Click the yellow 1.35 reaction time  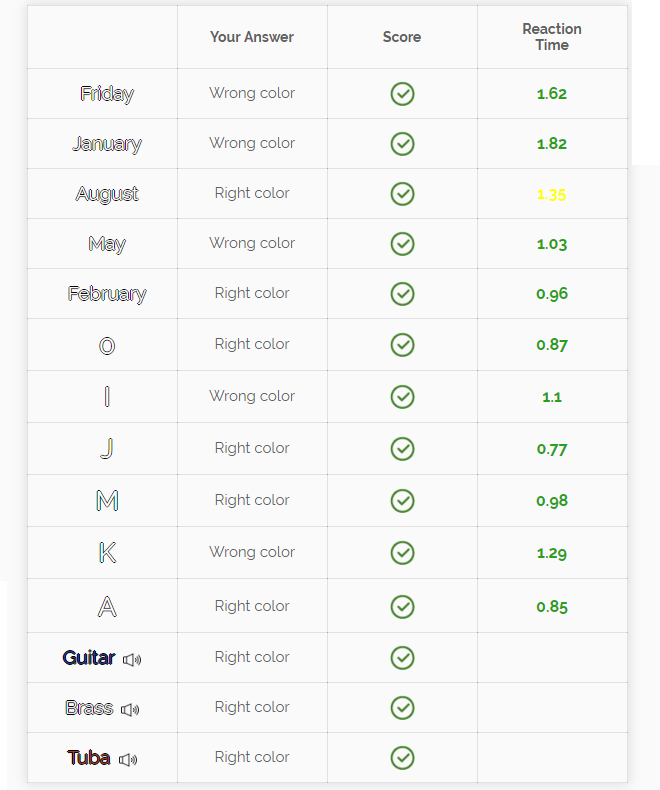click(x=552, y=195)
